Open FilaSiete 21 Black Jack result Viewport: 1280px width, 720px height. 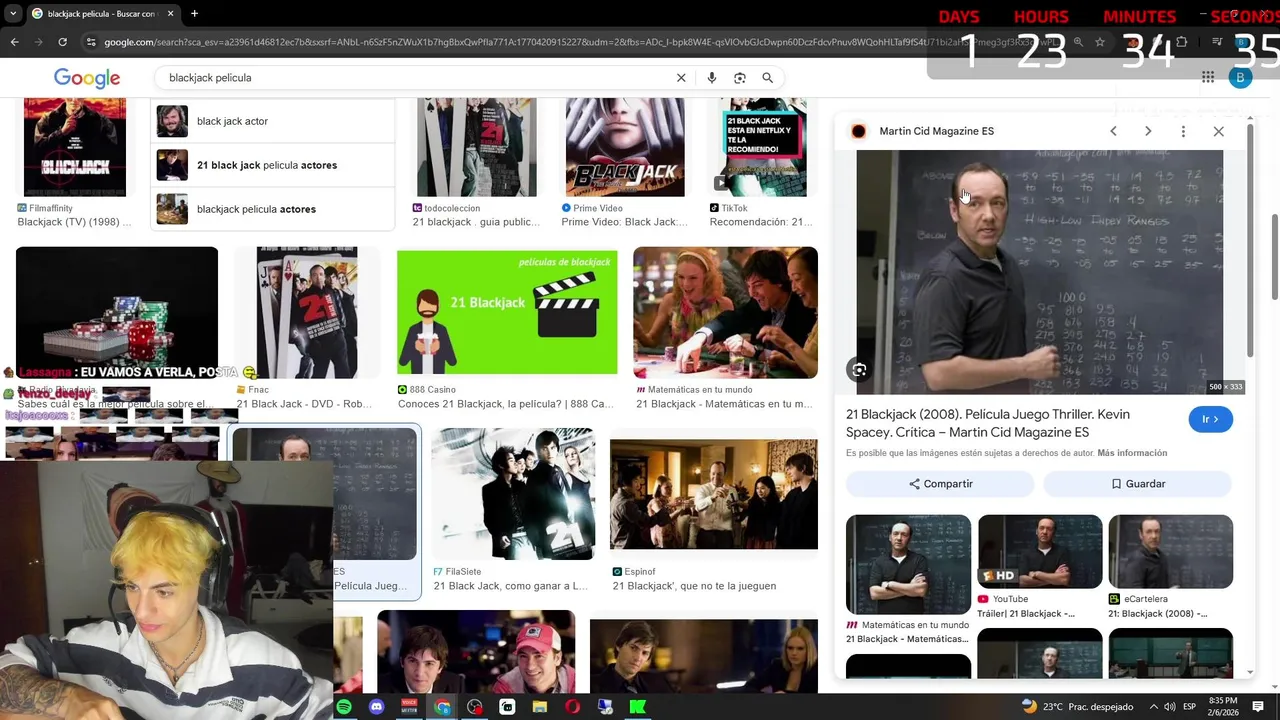[513, 508]
